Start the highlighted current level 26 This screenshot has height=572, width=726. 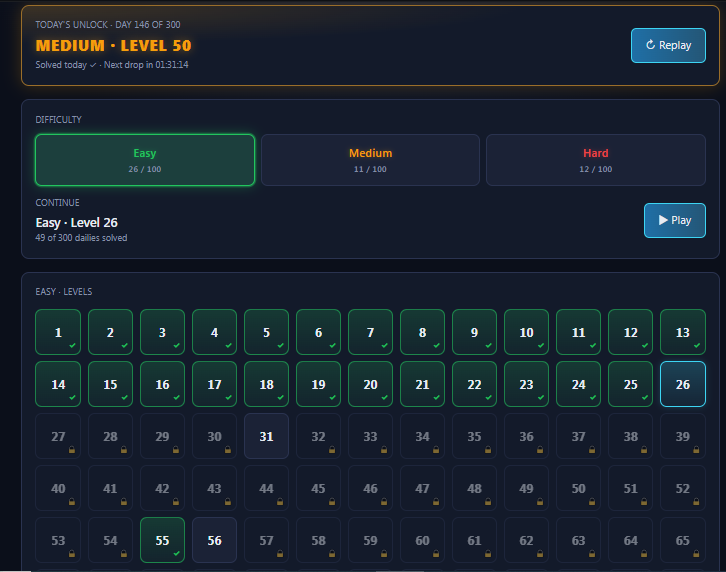682,384
